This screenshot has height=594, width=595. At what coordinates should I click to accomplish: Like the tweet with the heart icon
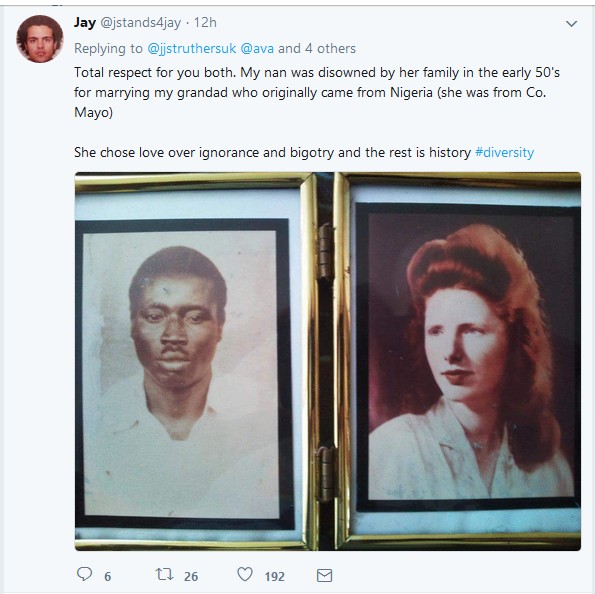pos(245,574)
